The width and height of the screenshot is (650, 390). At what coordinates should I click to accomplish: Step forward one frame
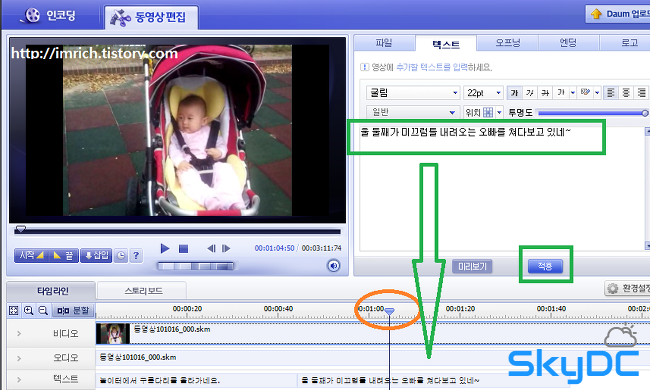click(x=226, y=248)
